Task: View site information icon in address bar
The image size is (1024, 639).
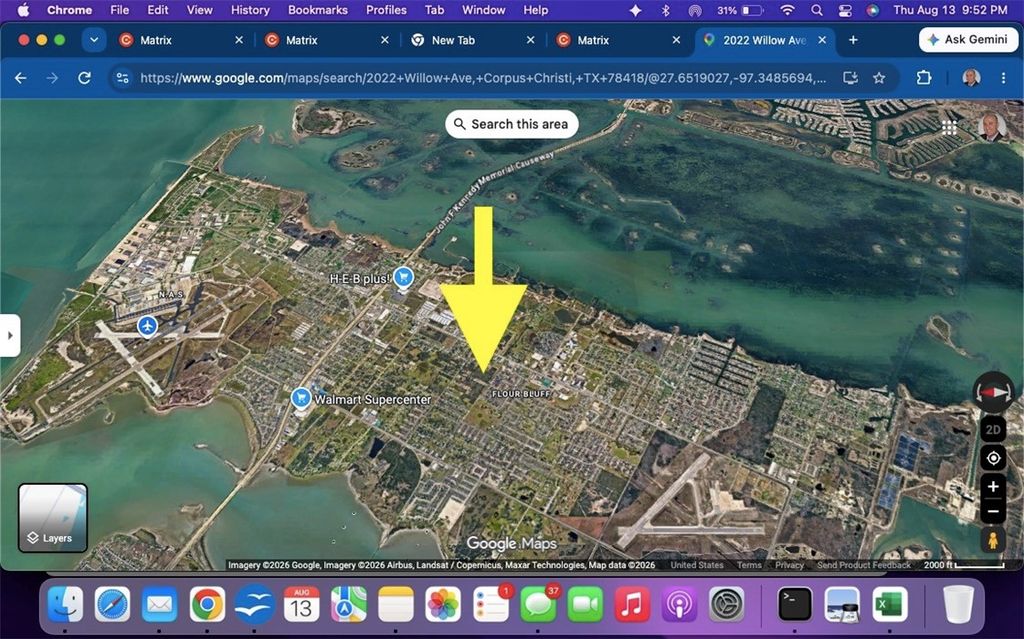Action: coord(122,78)
